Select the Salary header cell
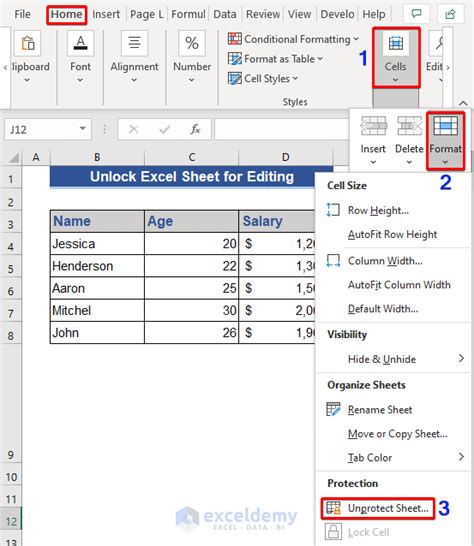 (x=277, y=221)
